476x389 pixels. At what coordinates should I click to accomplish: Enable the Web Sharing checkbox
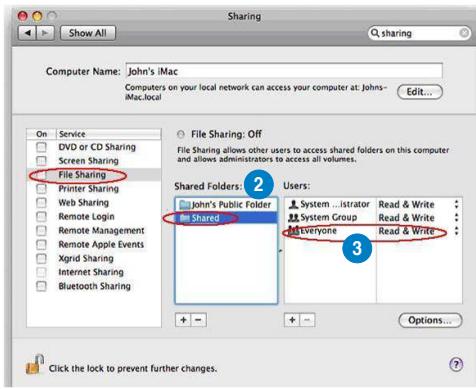tap(41, 203)
